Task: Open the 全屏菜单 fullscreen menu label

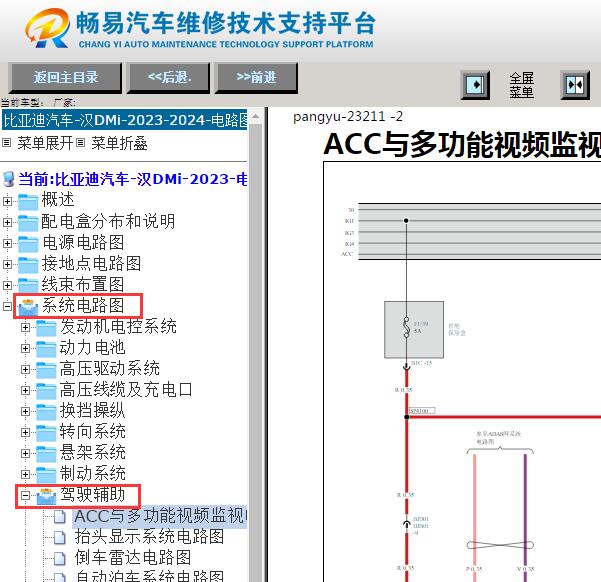Action: (x=522, y=85)
